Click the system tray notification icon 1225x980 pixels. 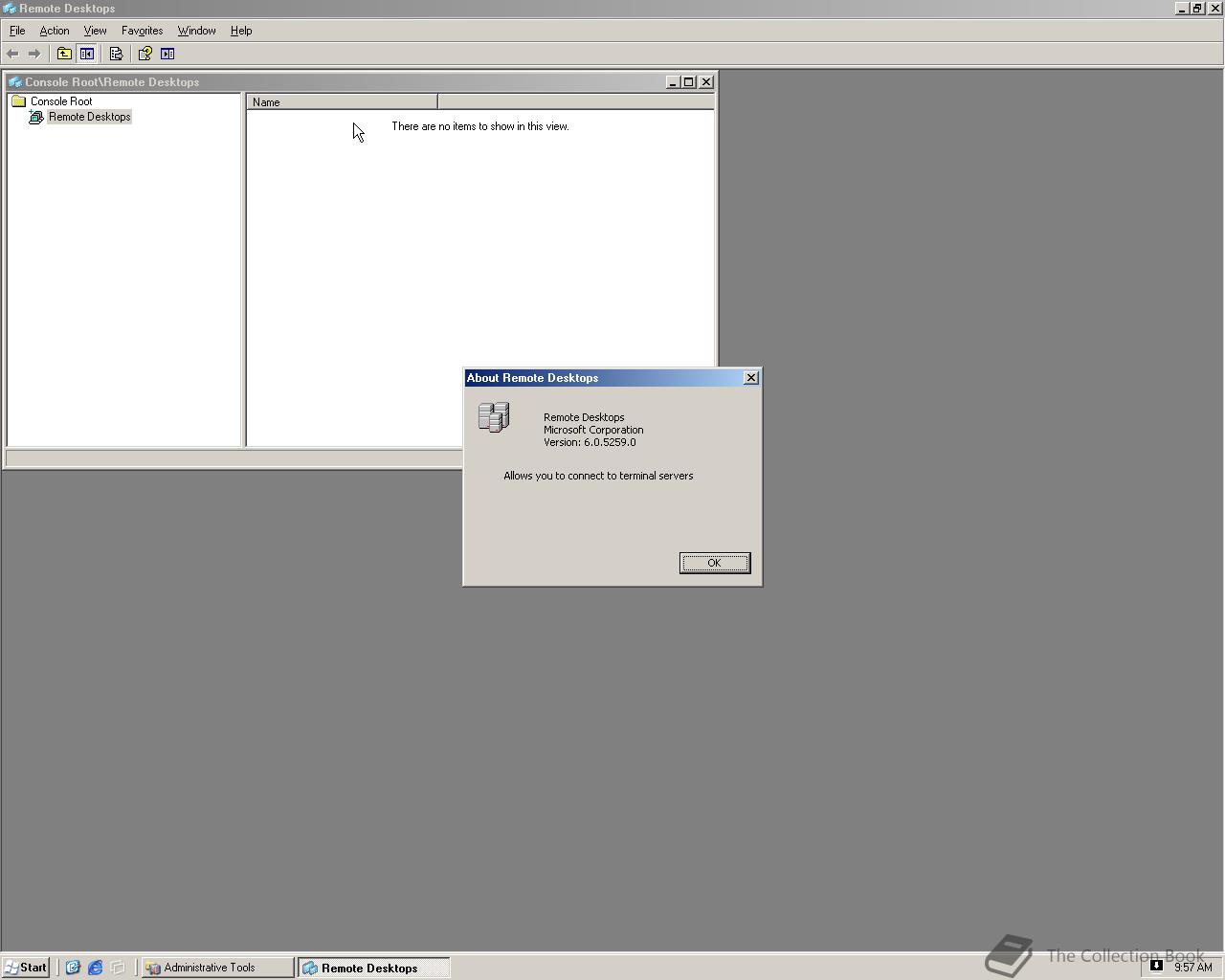[x=1156, y=966]
